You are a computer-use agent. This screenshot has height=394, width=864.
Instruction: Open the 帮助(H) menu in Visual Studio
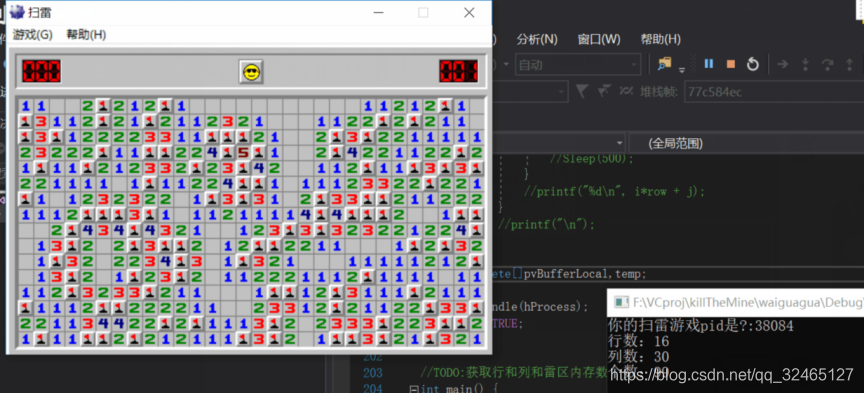coord(661,40)
